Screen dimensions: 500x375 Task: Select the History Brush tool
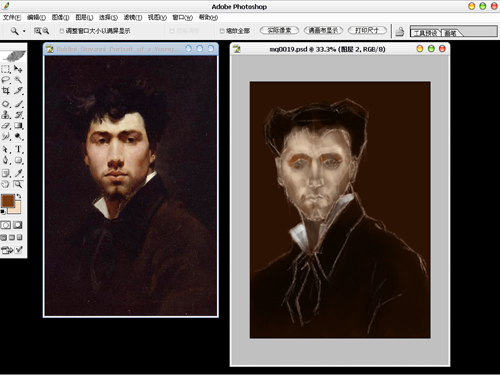click(x=18, y=115)
